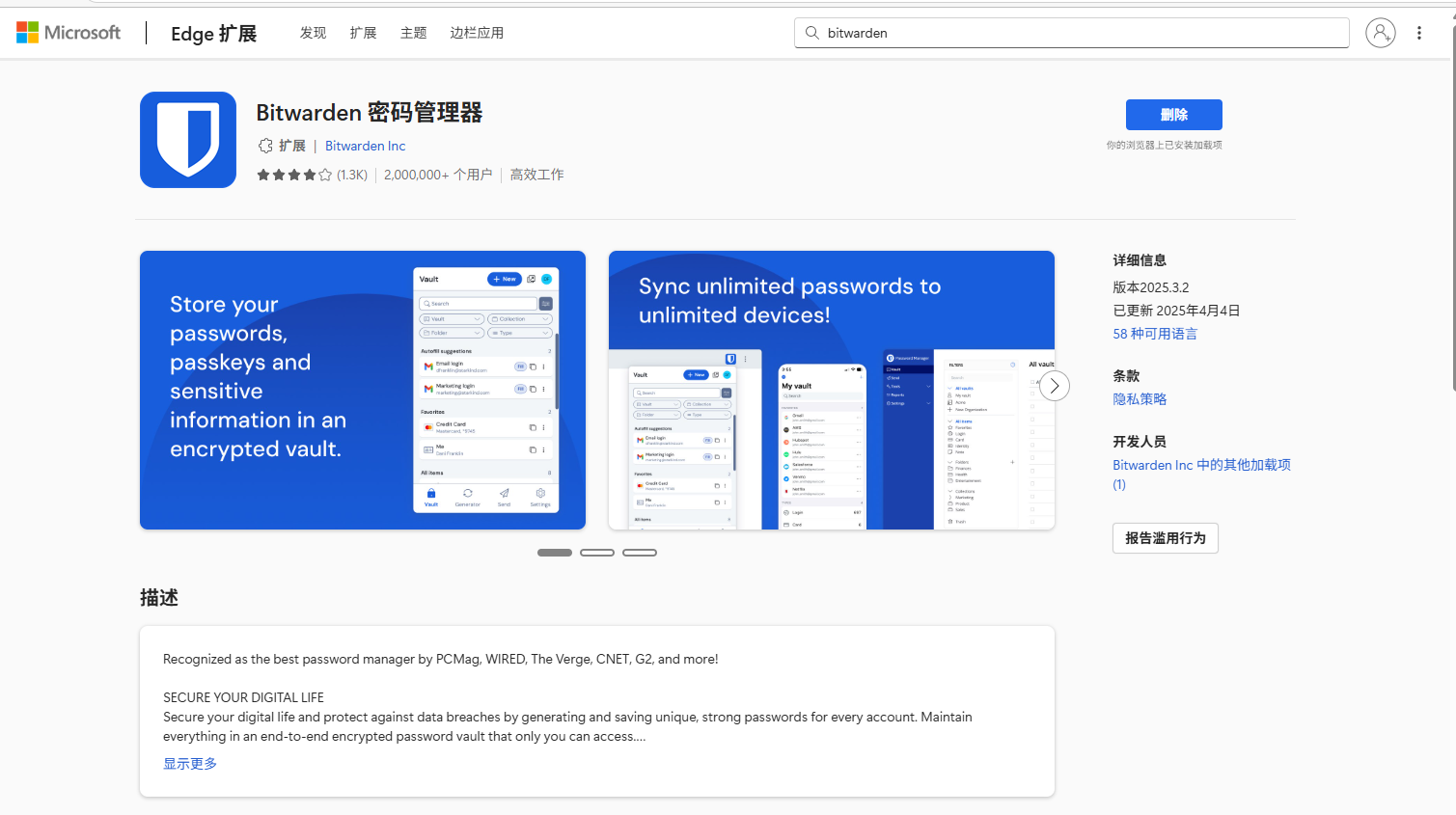Open 58 种可用语言 link
The height and width of the screenshot is (815, 1456).
(1155, 334)
